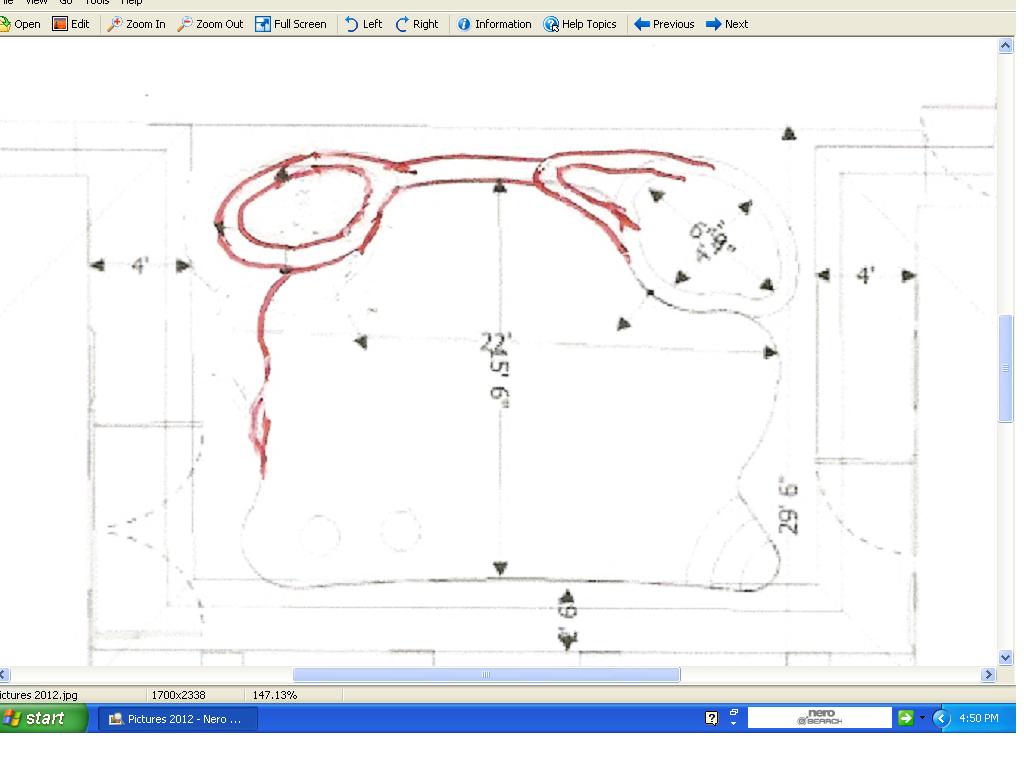Zoom In on the picture
The image size is (1024, 768).
[136, 24]
